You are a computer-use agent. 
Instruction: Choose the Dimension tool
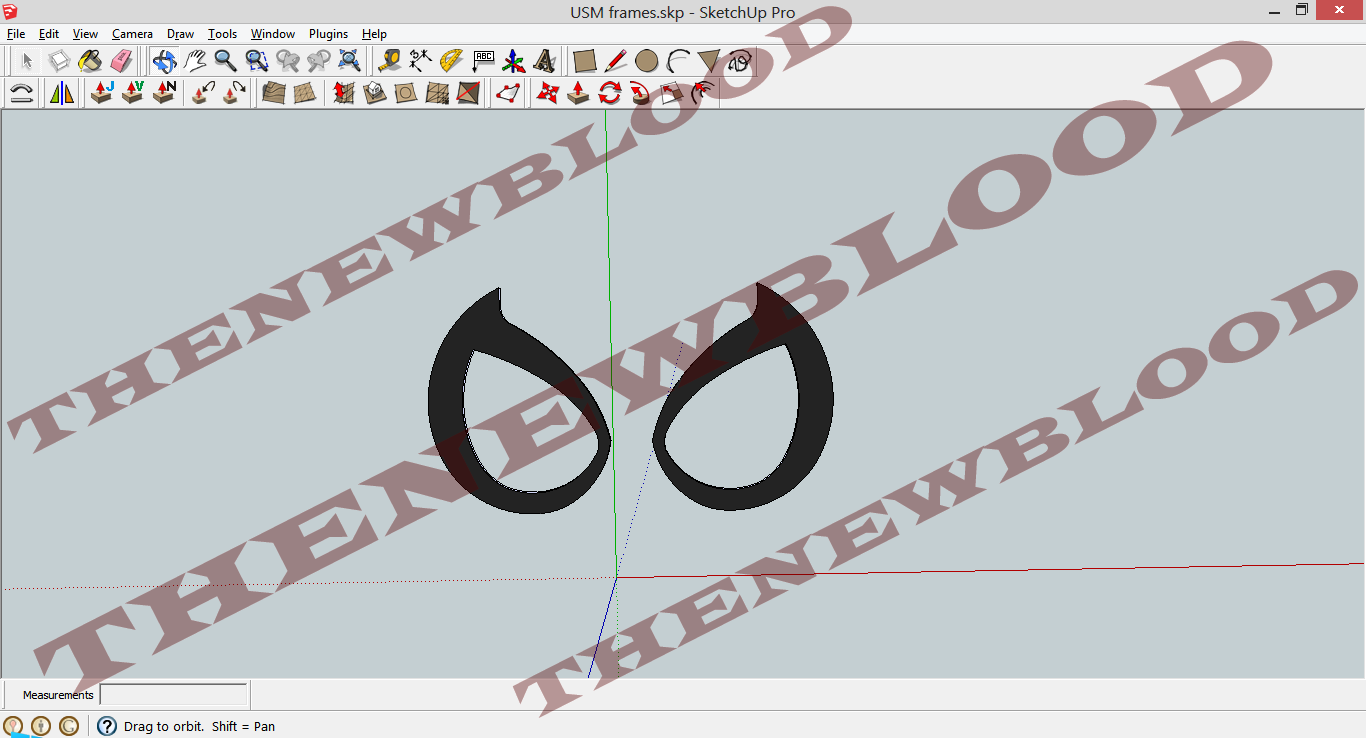click(421, 61)
